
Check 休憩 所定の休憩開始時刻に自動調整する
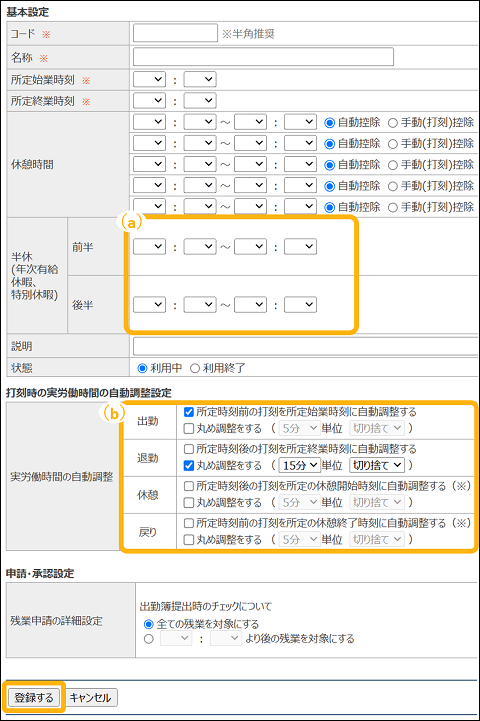pyautogui.click(x=189, y=486)
